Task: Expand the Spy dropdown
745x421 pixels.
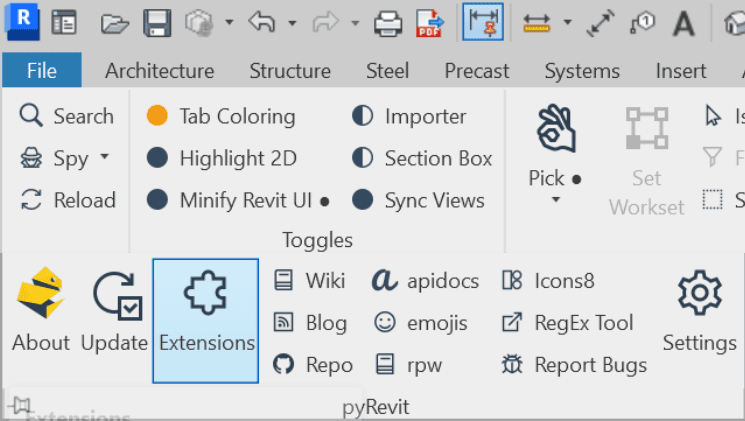Action: [105, 156]
